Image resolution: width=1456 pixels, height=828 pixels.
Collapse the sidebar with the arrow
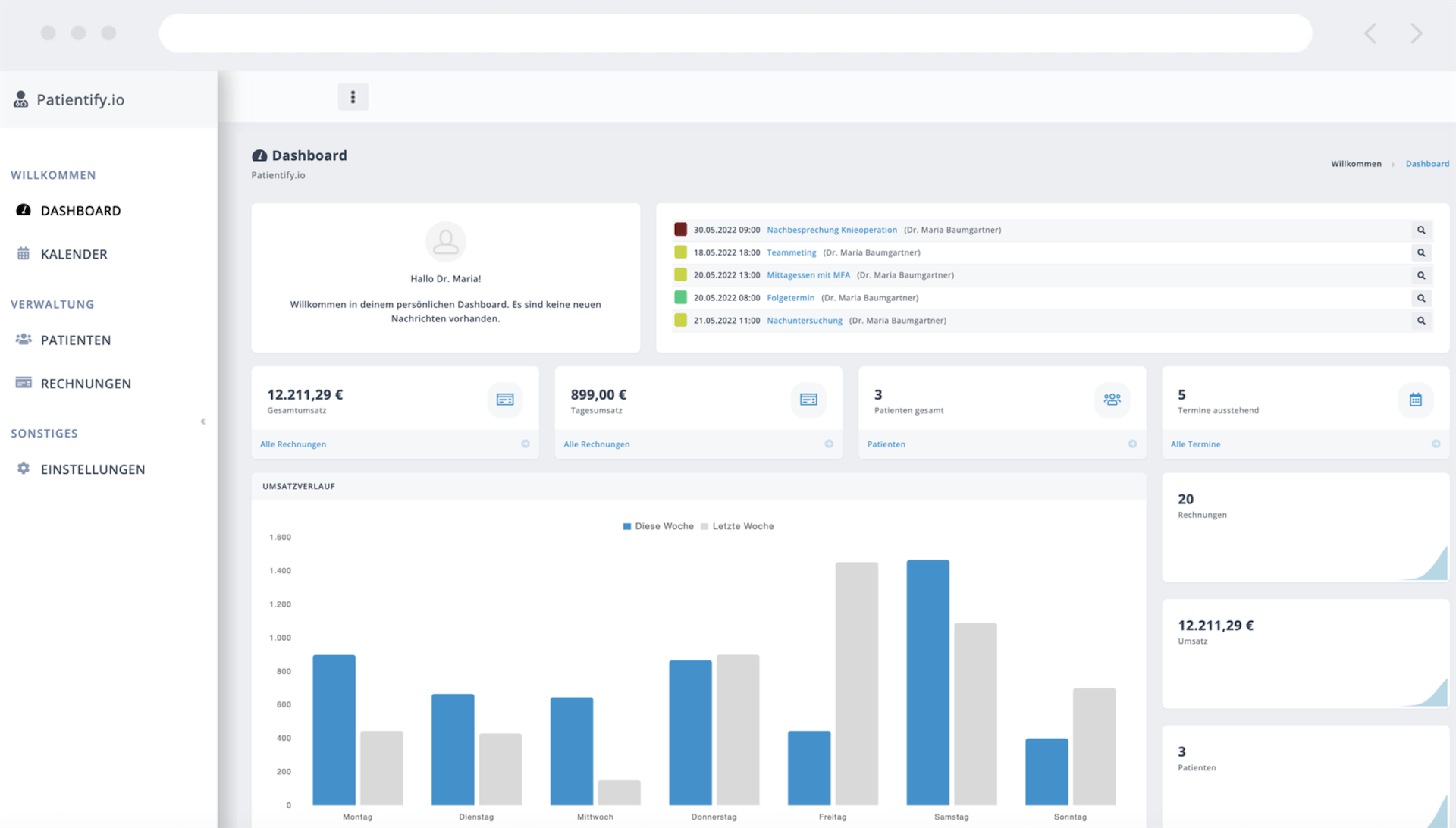(x=202, y=422)
